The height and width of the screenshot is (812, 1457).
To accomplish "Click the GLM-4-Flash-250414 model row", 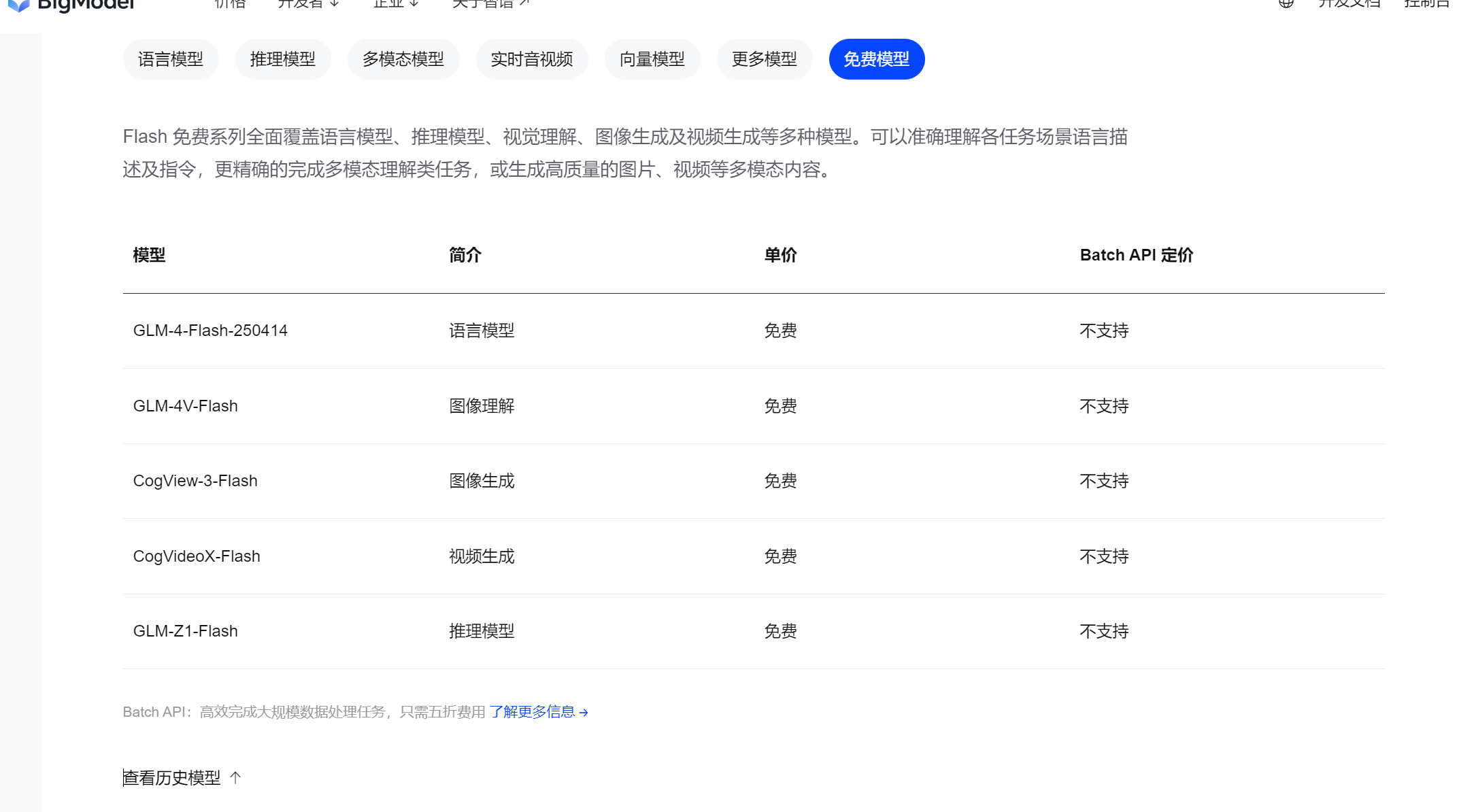I will (x=754, y=331).
